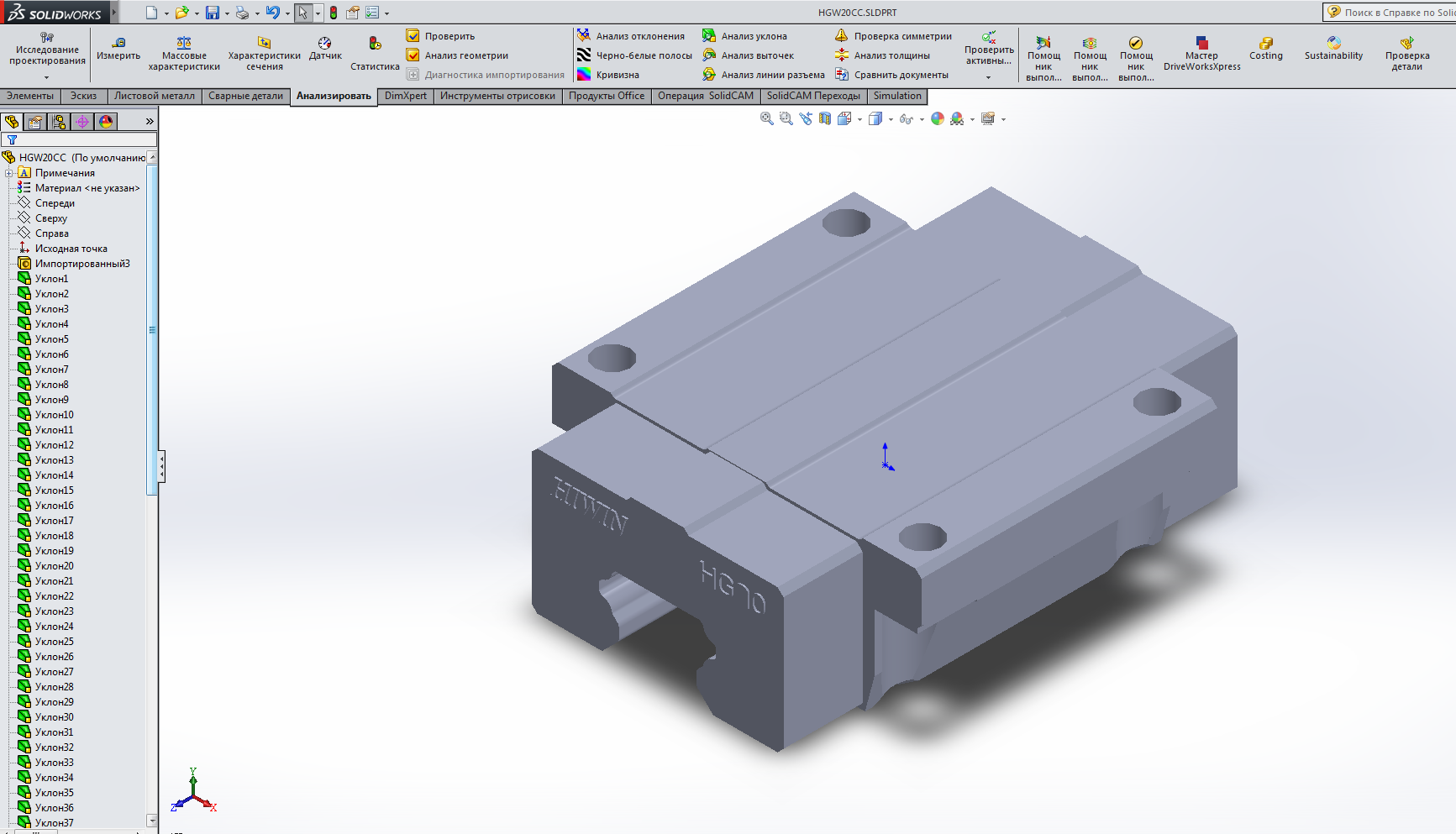
Task: Click the Hide/Show Items glasses icon
Action: click(906, 119)
